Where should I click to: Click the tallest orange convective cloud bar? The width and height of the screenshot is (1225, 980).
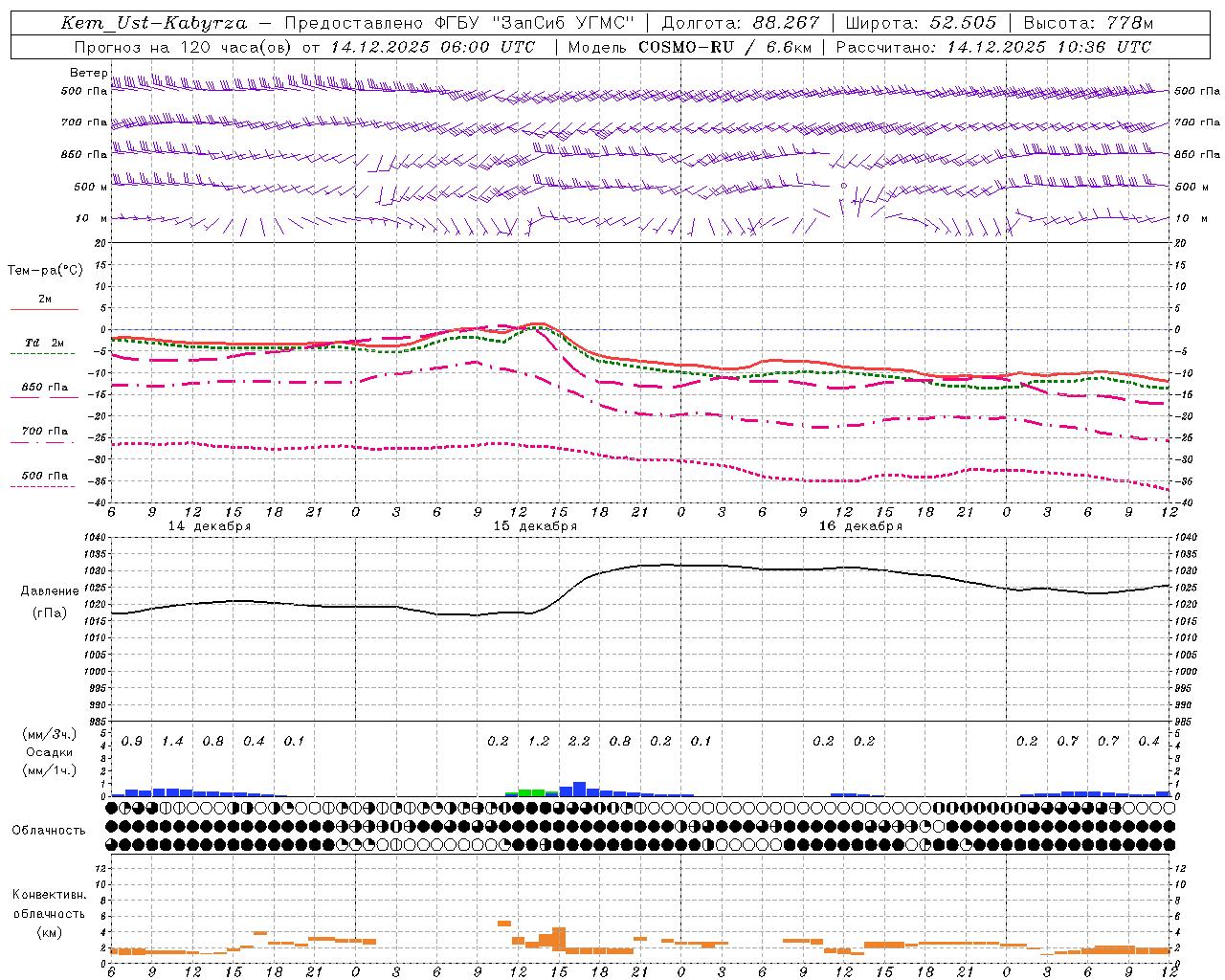click(559, 938)
